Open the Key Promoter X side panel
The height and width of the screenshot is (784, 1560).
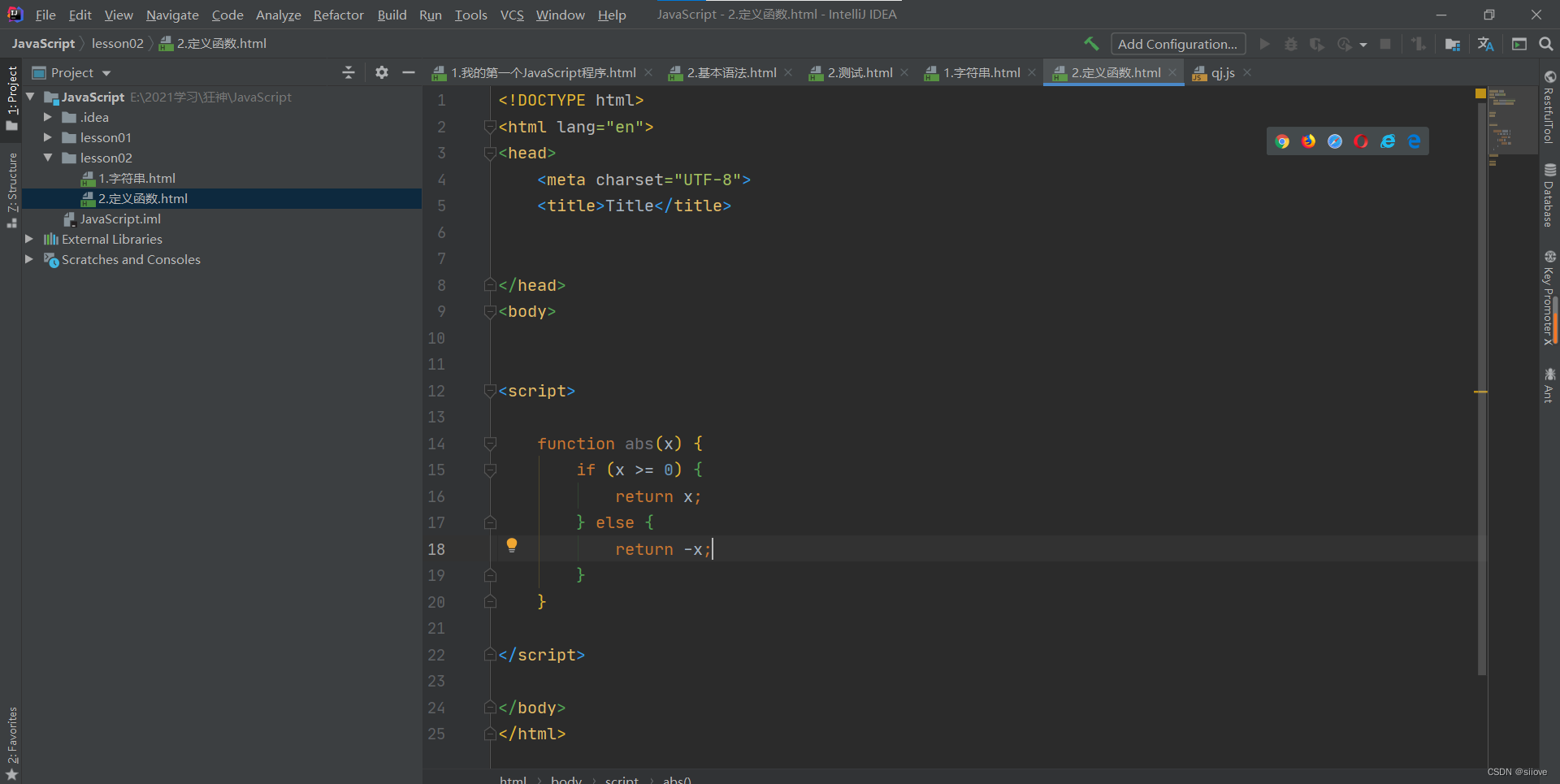1549,298
